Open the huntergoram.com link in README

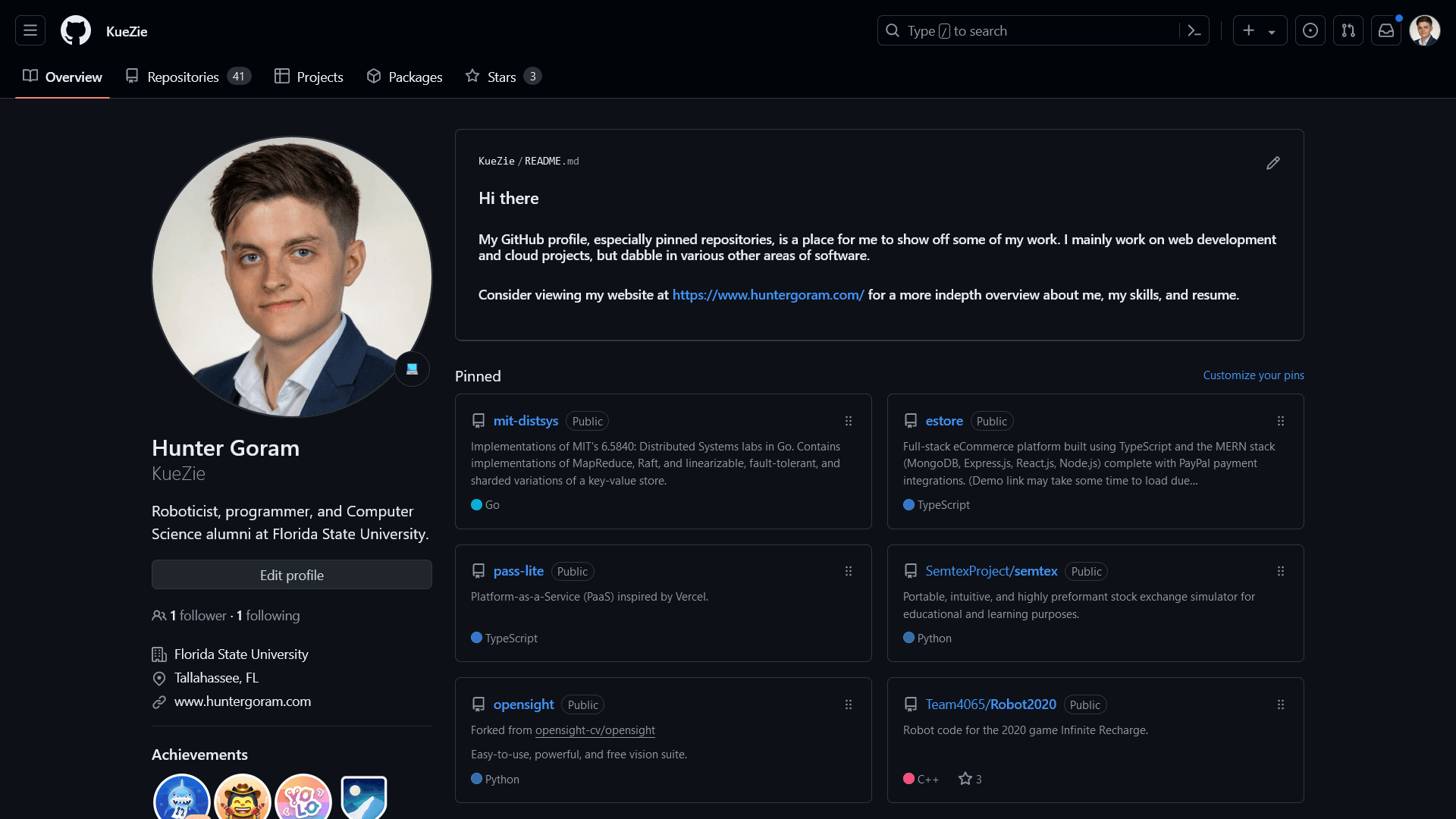coord(768,295)
